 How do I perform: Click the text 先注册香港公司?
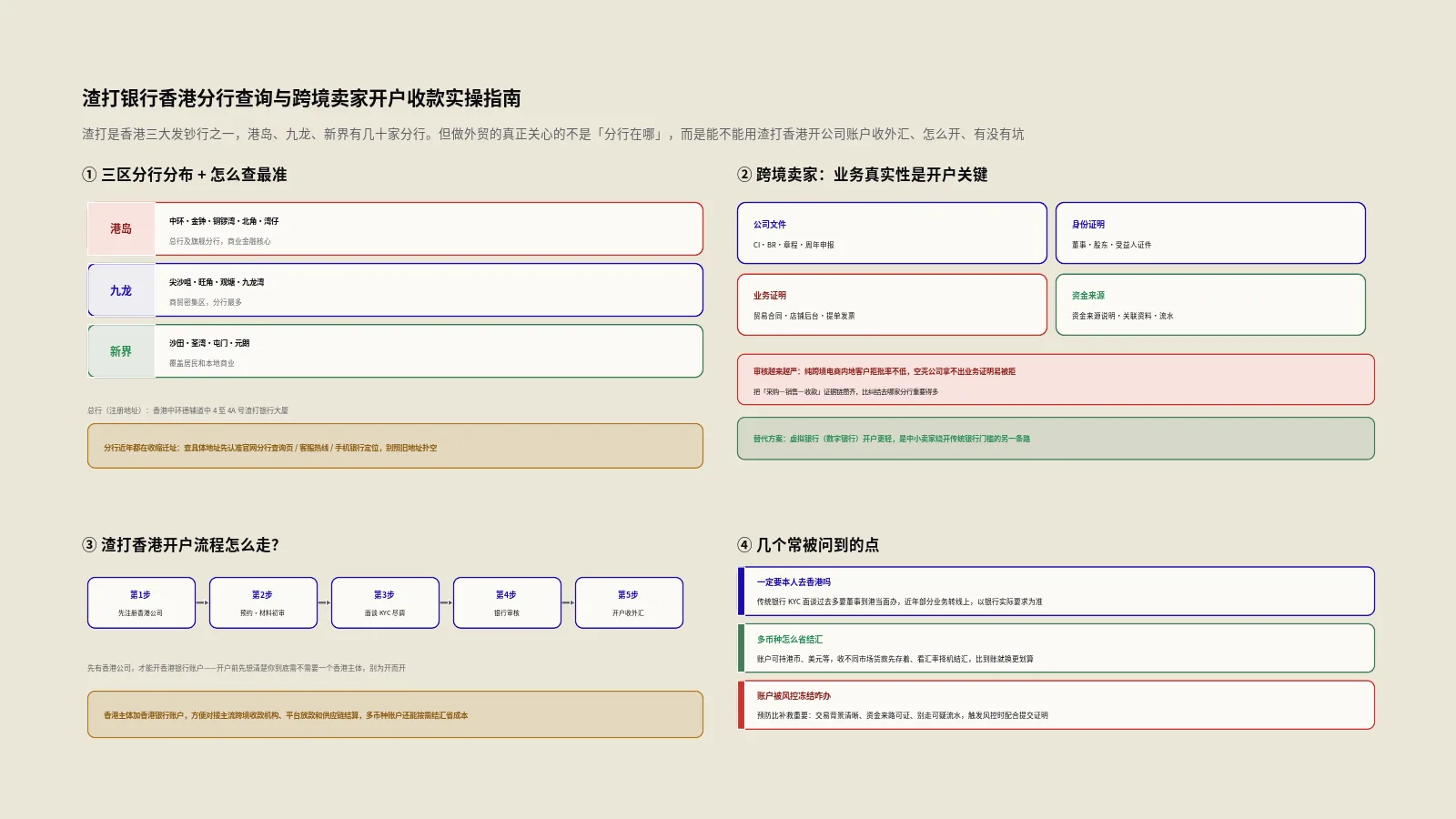coord(140,613)
